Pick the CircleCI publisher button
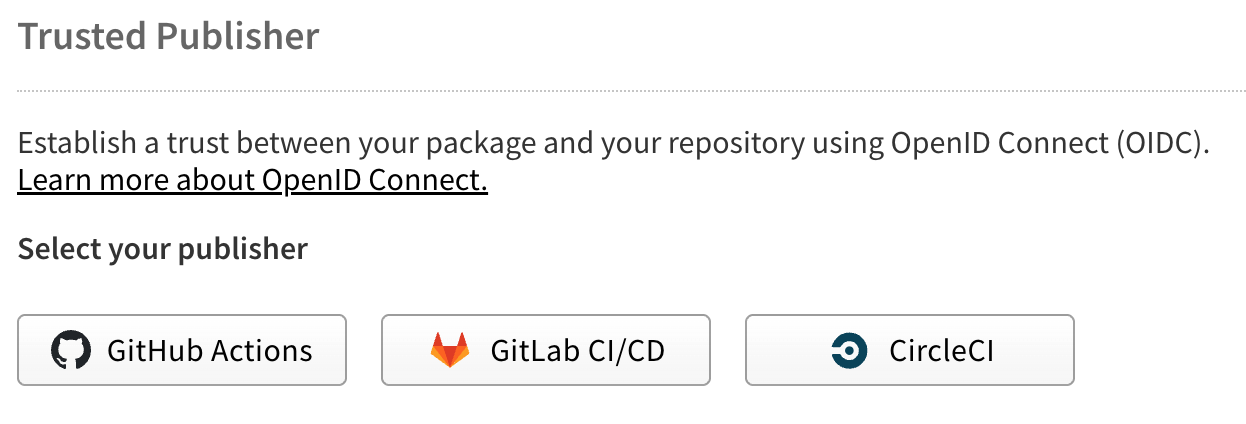 (909, 350)
